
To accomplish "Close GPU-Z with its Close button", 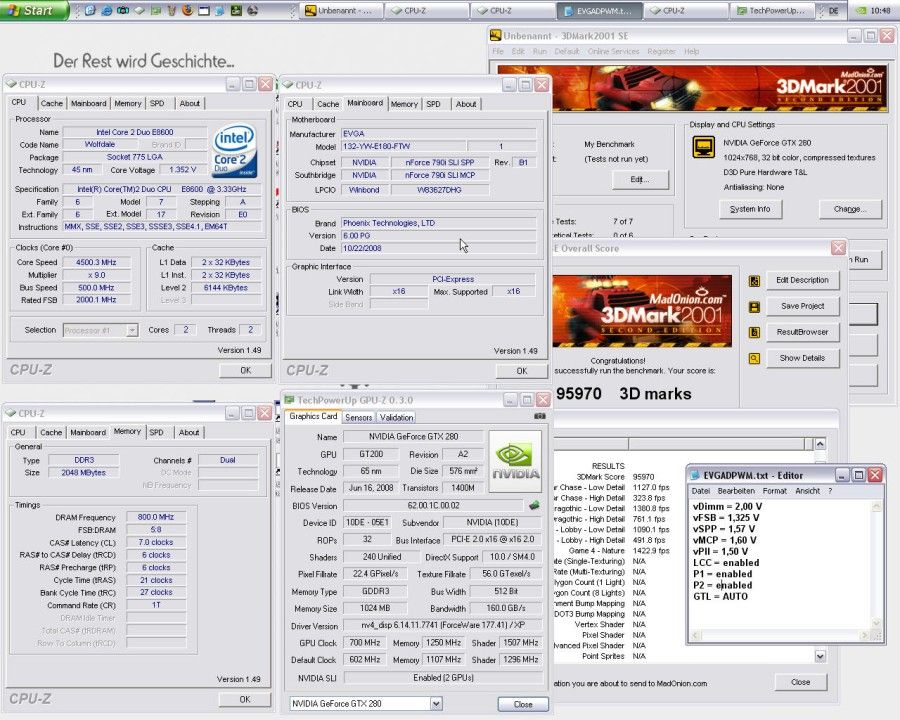I will [522, 704].
